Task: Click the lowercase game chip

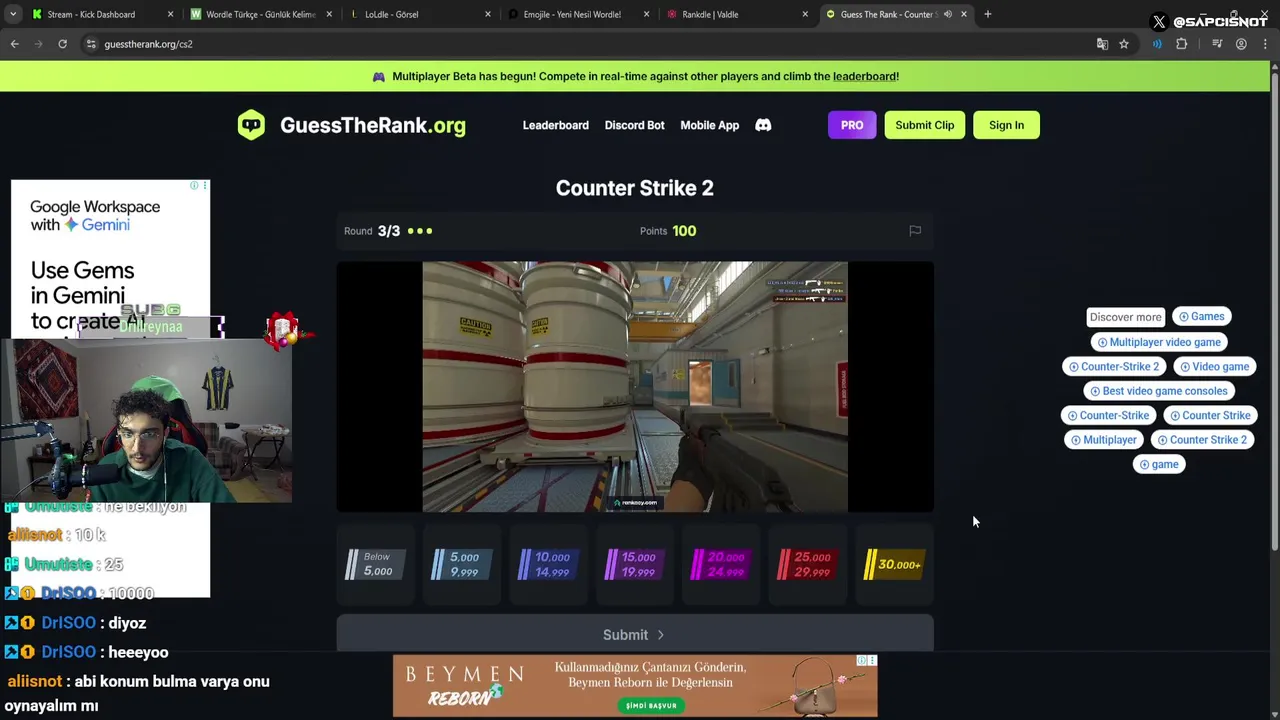Action: [1159, 465]
